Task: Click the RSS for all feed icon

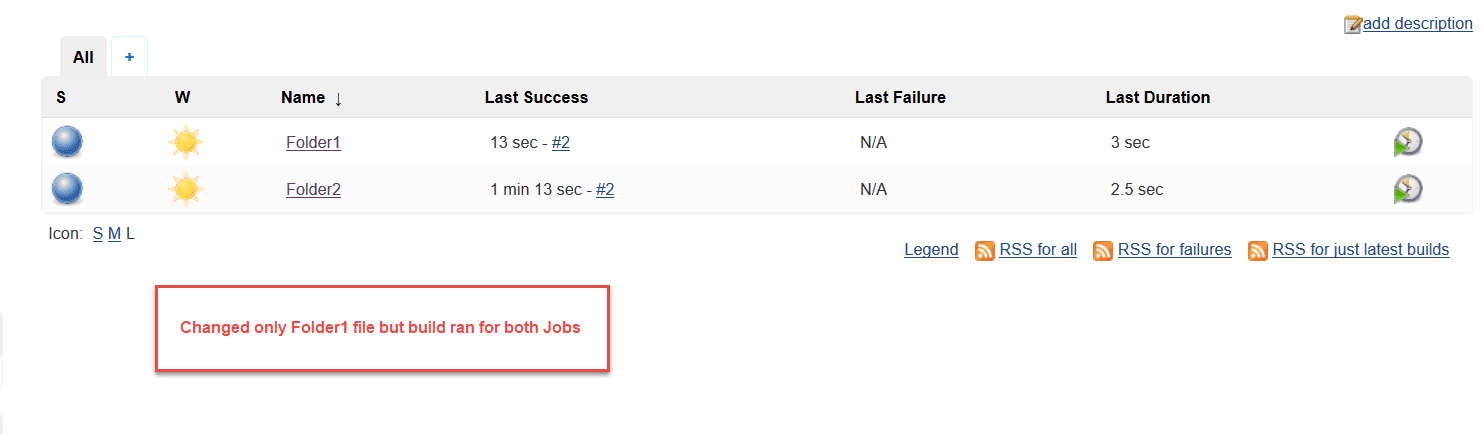Action: point(985,251)
